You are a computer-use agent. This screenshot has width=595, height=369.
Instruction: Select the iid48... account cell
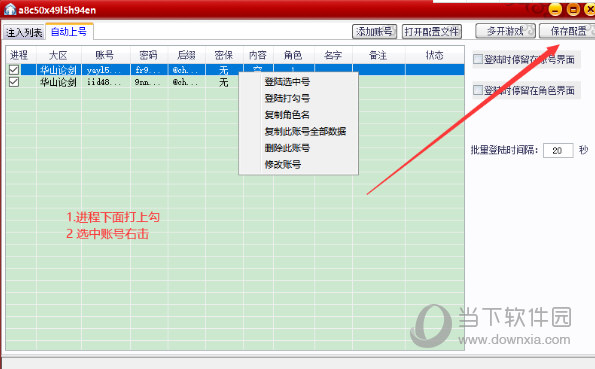[106, 82]
